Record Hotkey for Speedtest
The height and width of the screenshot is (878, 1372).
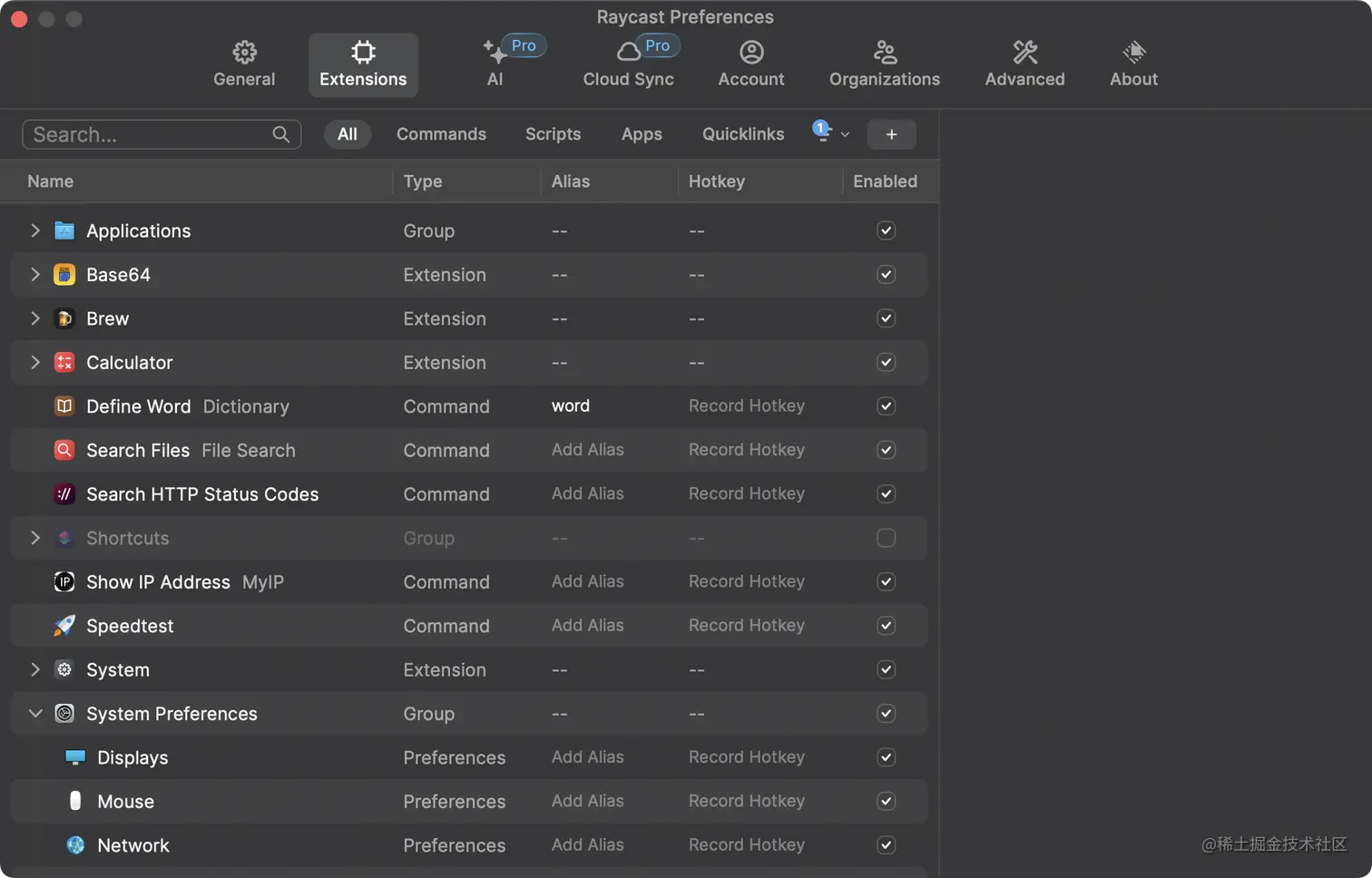pyautogui.click(x=746, y=625)
